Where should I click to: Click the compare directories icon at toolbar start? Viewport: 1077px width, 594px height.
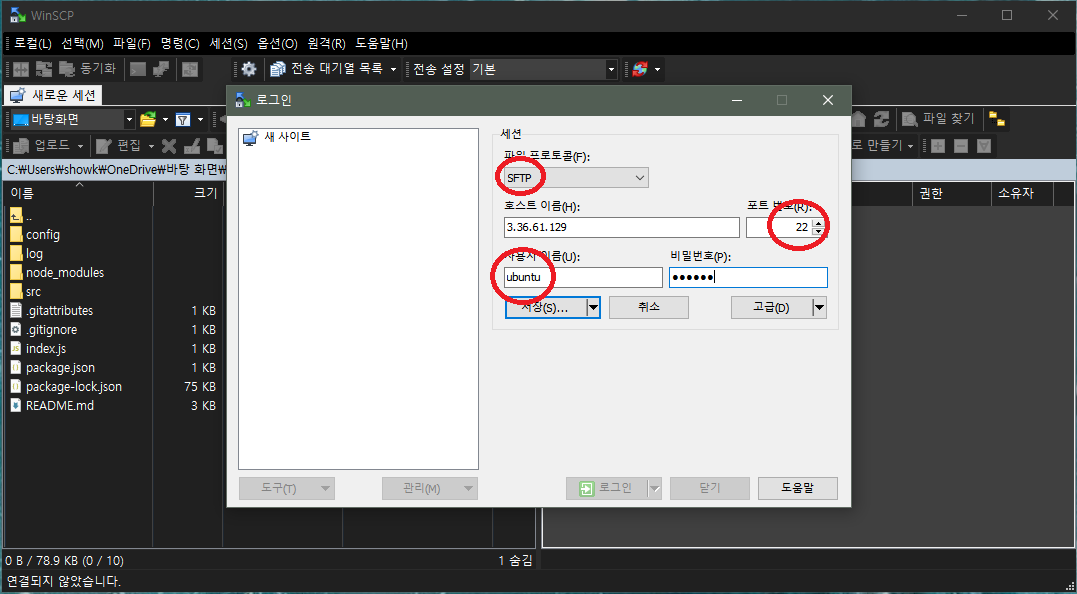coord(21,69)
